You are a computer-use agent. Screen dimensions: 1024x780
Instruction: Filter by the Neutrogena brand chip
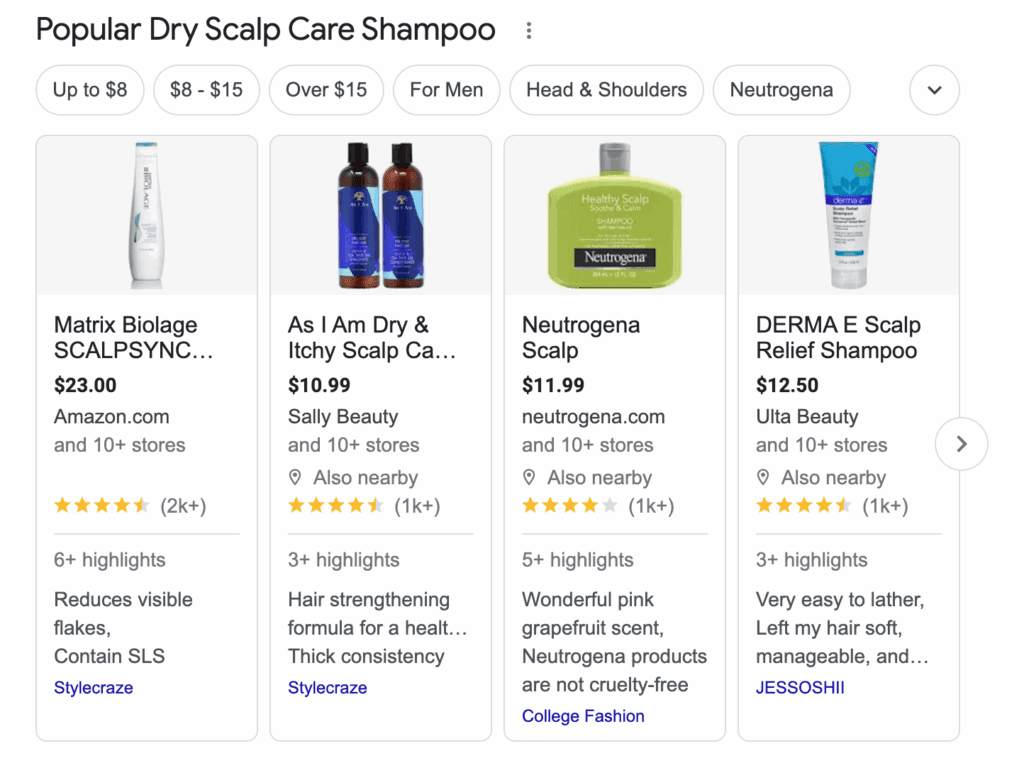coord(781,90)
